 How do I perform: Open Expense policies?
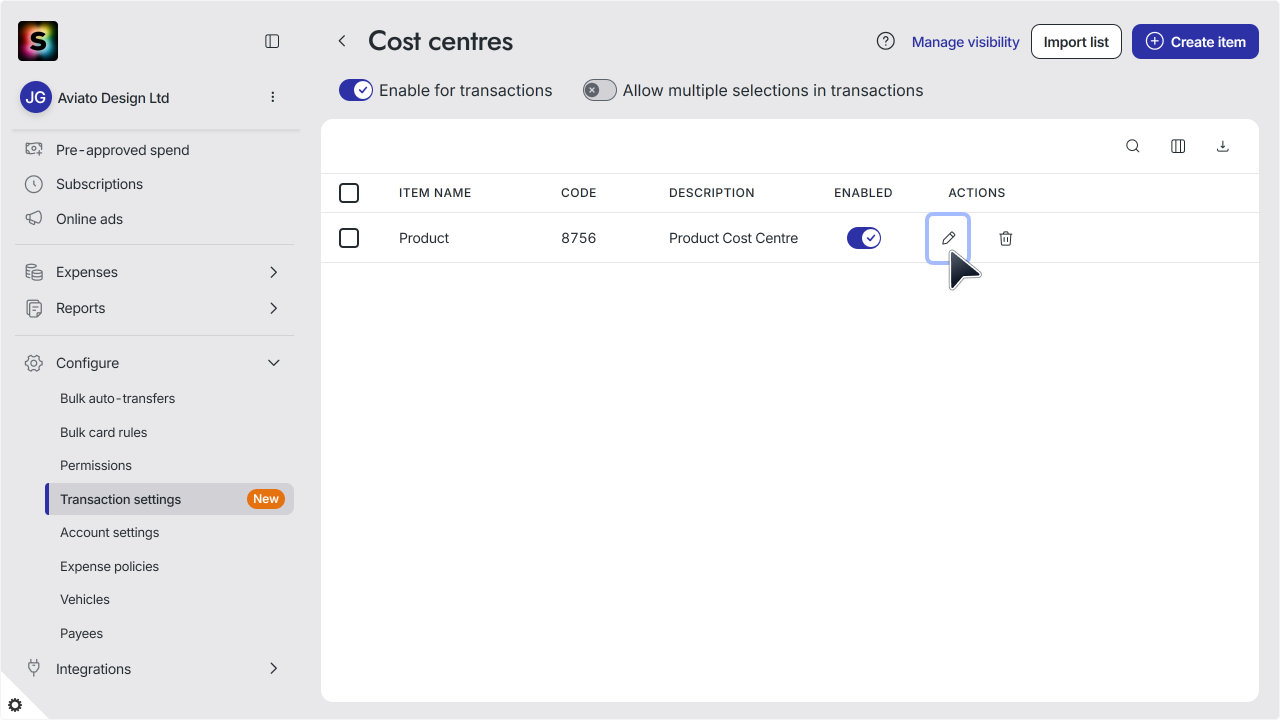coord(109,566)
